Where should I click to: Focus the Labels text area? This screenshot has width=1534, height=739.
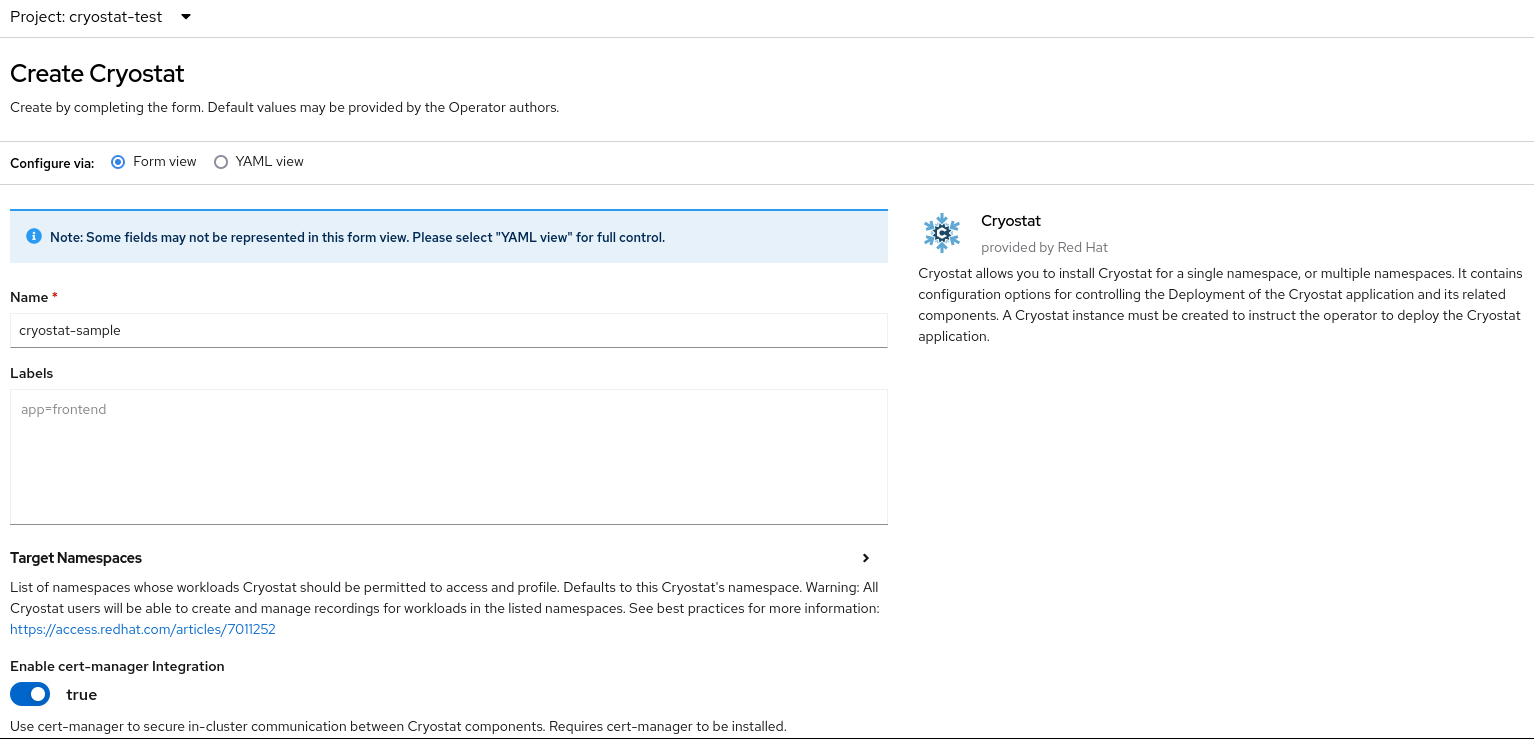tap(448, 456)
